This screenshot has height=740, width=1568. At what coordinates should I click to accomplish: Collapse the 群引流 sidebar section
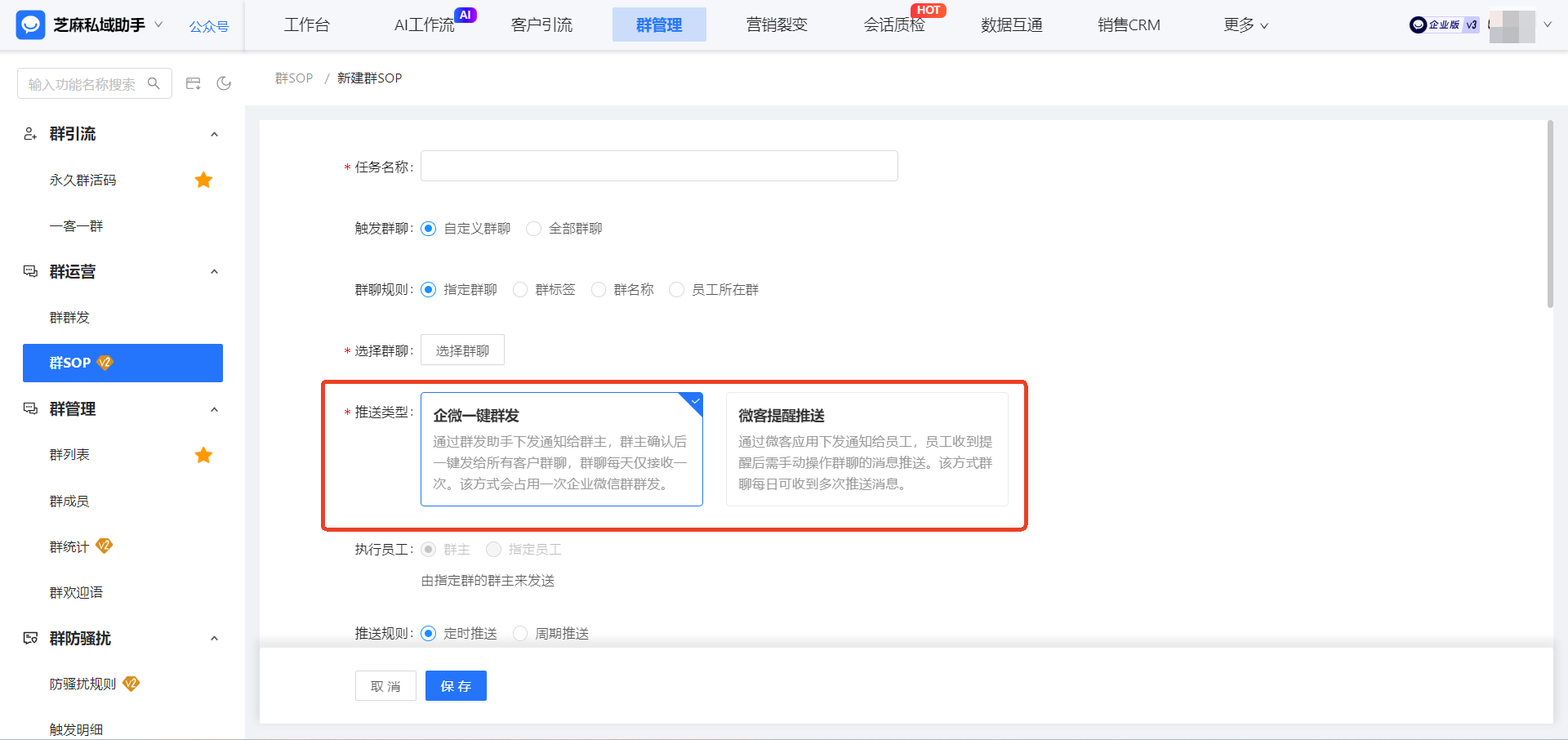214,134
